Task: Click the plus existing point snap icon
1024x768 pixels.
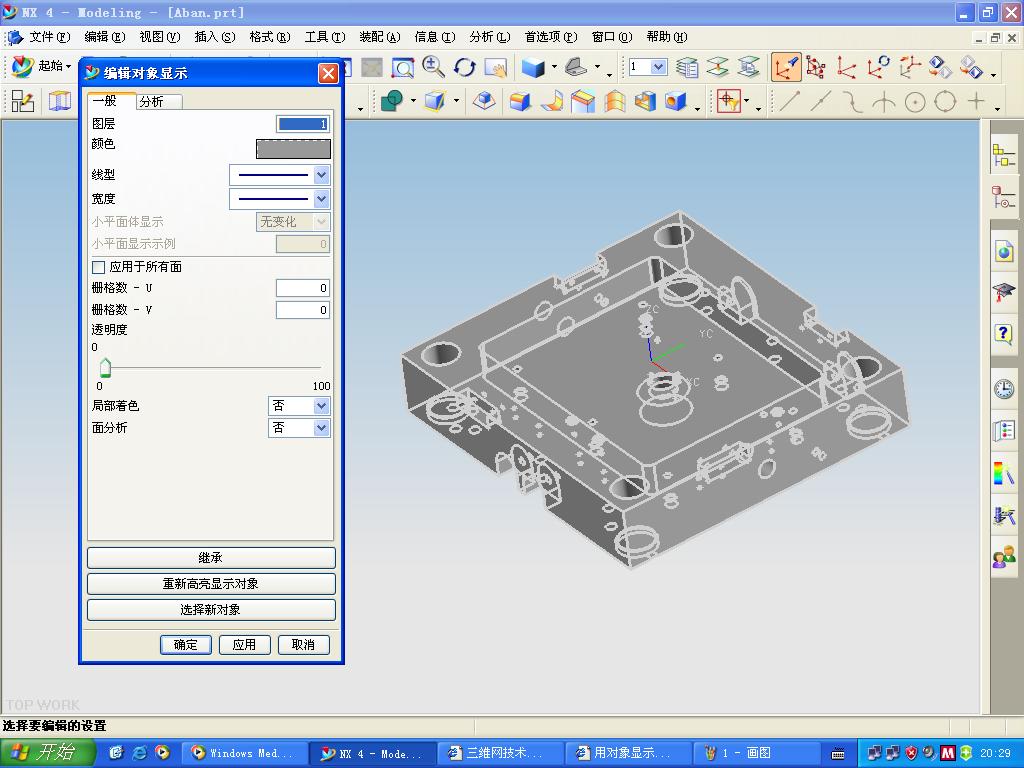Action: pyautogui.click(x=976, y=101)
